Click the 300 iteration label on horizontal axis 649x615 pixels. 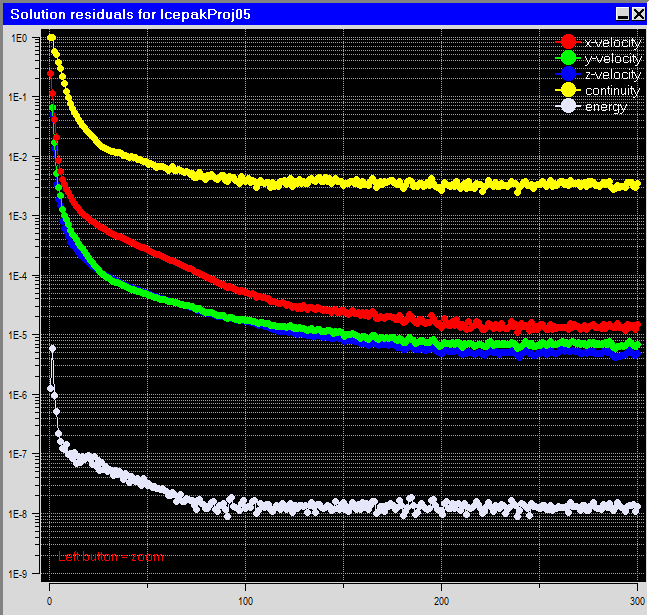(637, 601)
